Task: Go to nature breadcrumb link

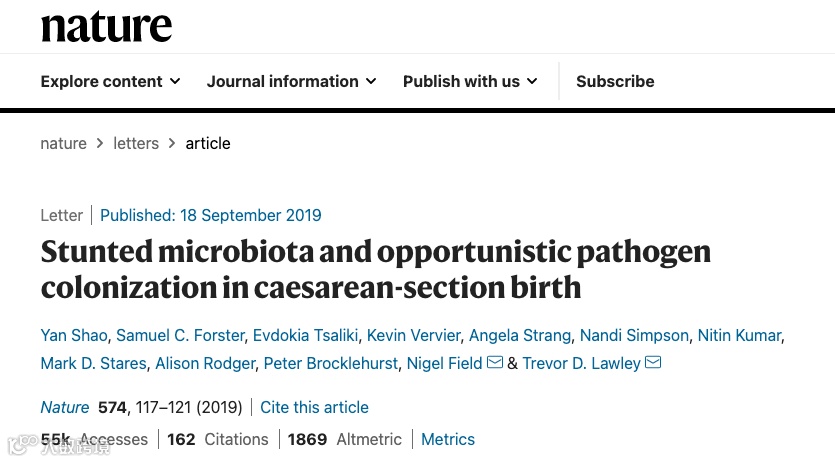Action: click(x=63, y=143)
